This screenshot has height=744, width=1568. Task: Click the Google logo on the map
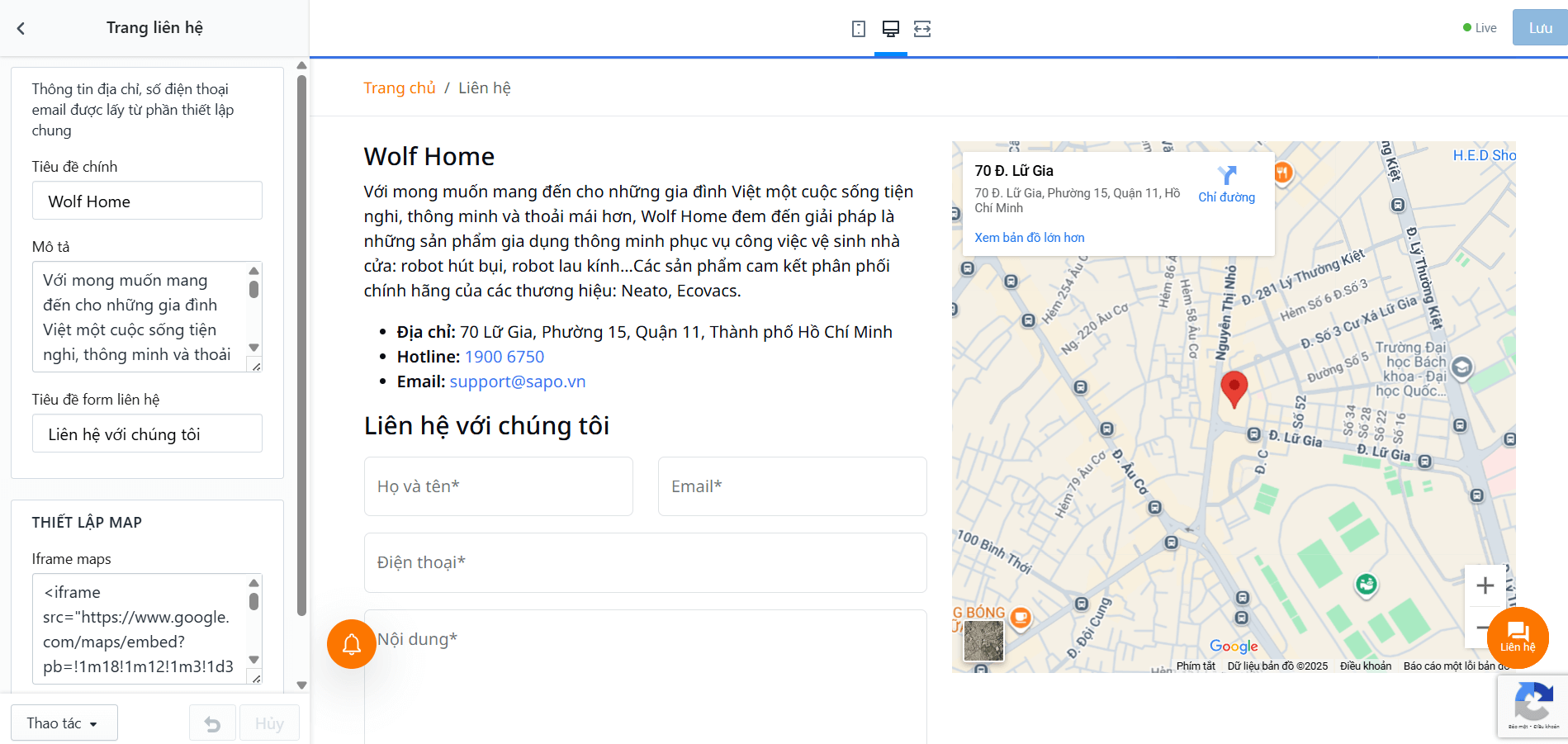click(x=1234, y=647)
